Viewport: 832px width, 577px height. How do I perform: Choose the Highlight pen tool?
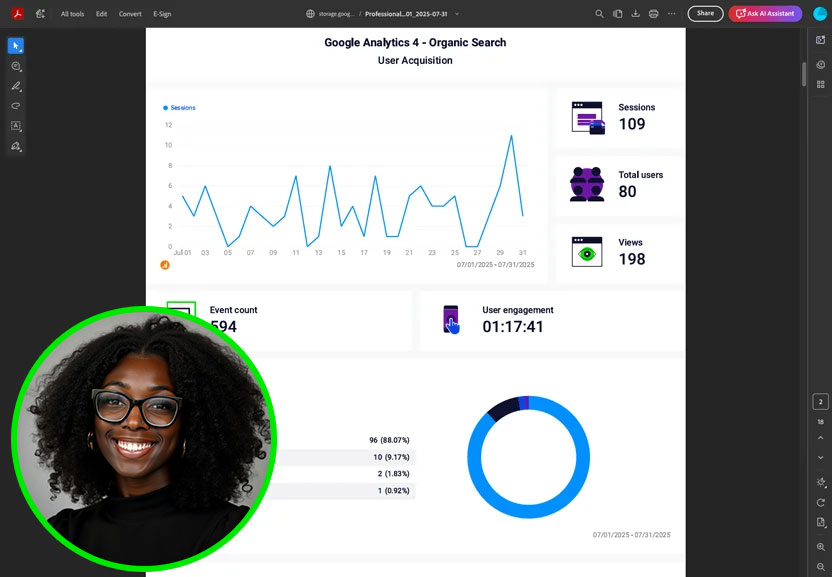tap(16, 86)
